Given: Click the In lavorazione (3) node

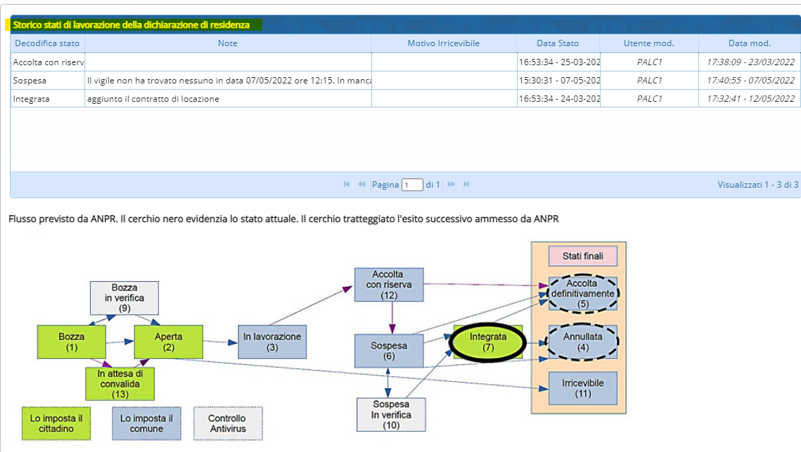Looking at the screenshot, I should pos(272,342).
